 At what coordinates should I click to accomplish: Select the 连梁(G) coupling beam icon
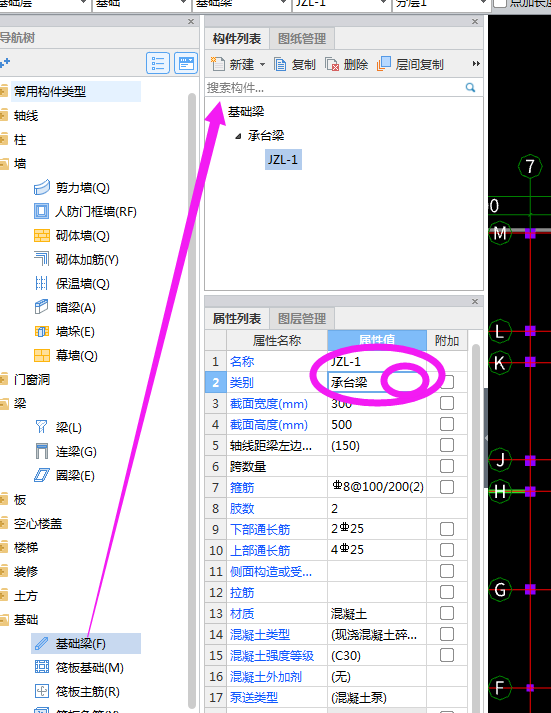tap(42, 452)
